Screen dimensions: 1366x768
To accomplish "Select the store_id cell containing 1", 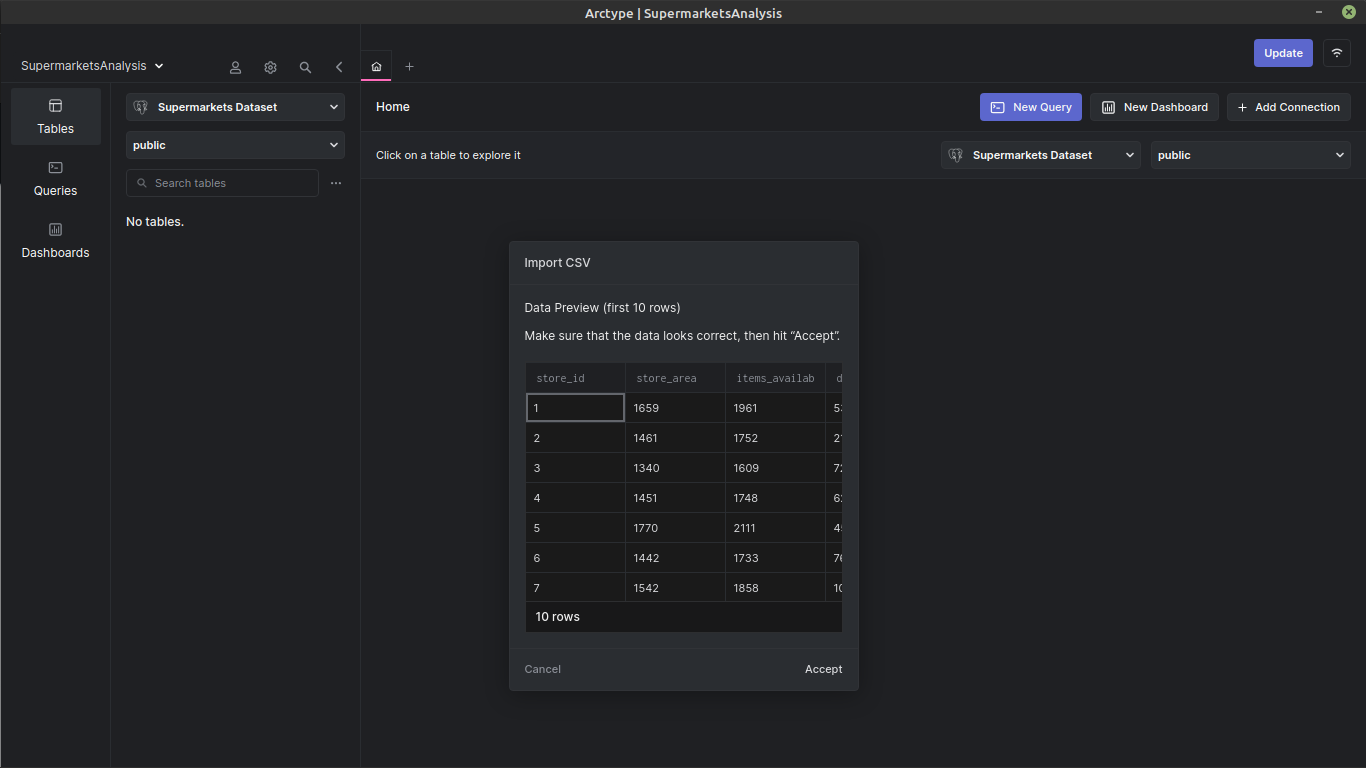I will coord(575,407).
